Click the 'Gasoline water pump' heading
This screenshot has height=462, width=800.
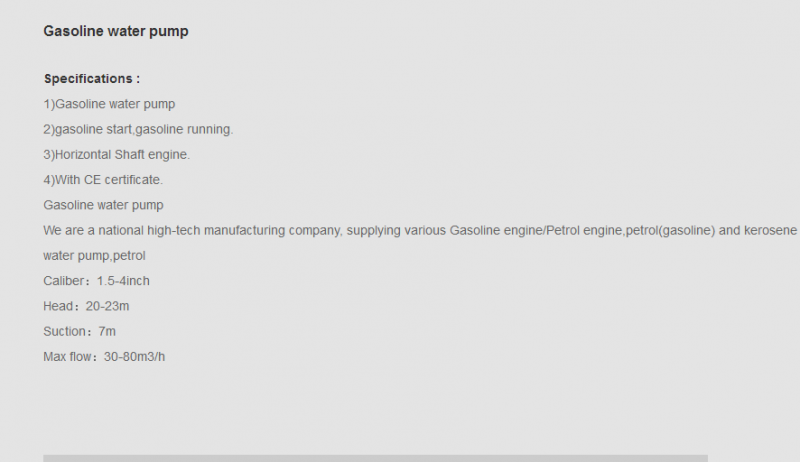pos(116,32)
